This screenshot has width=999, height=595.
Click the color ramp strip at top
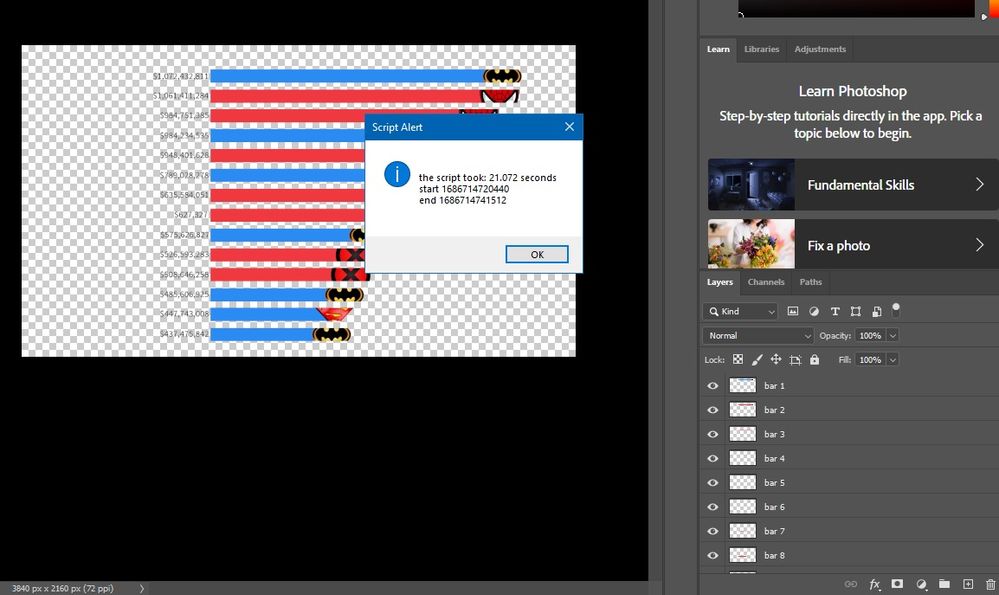pos(856,8)
